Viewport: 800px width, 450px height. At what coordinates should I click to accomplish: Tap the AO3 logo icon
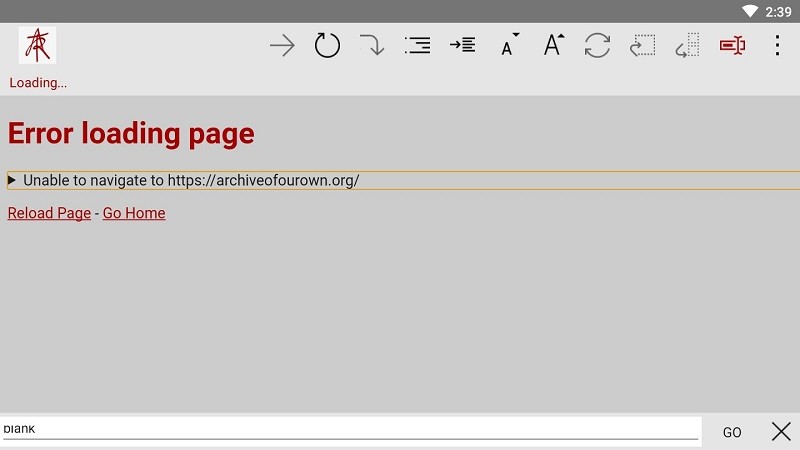(x=37, y=45)
